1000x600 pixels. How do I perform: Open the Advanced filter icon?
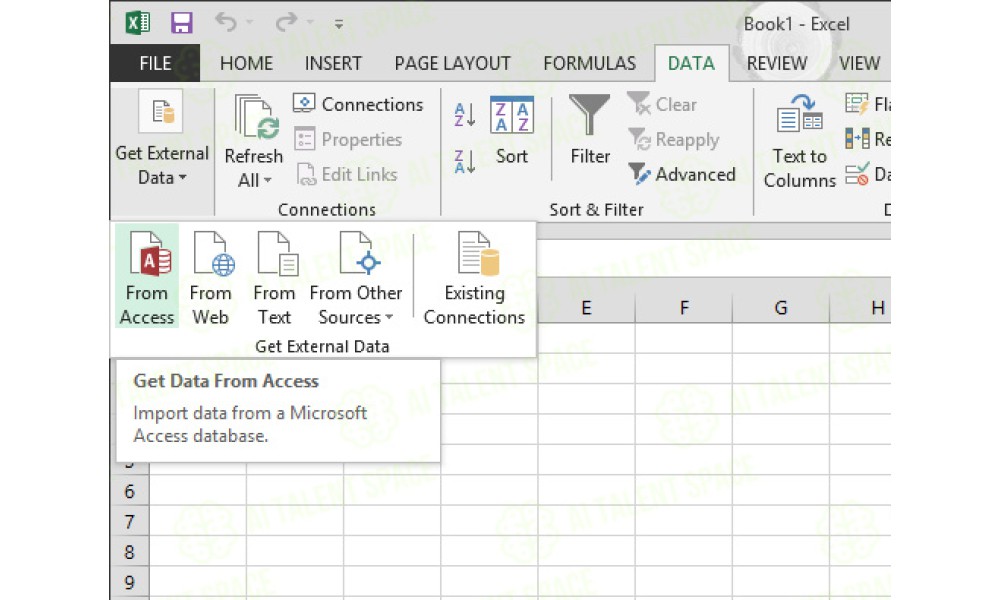coord(640,174)
